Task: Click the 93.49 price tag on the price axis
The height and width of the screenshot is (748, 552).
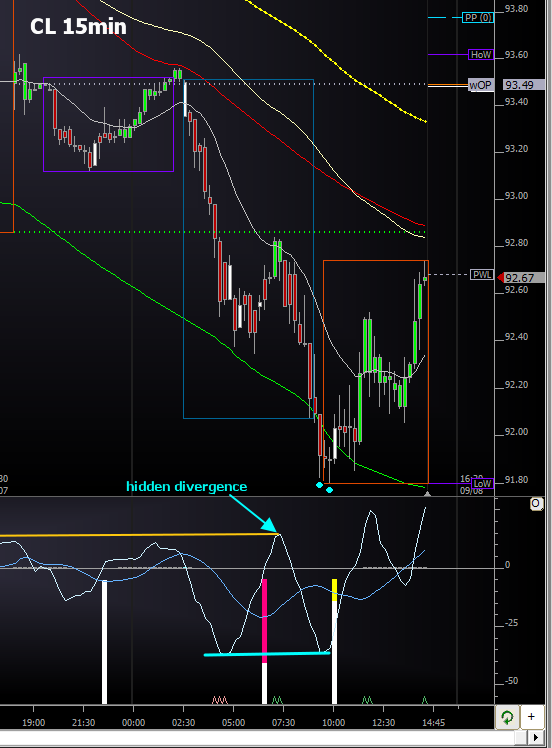Action: [x=523, y=85]
